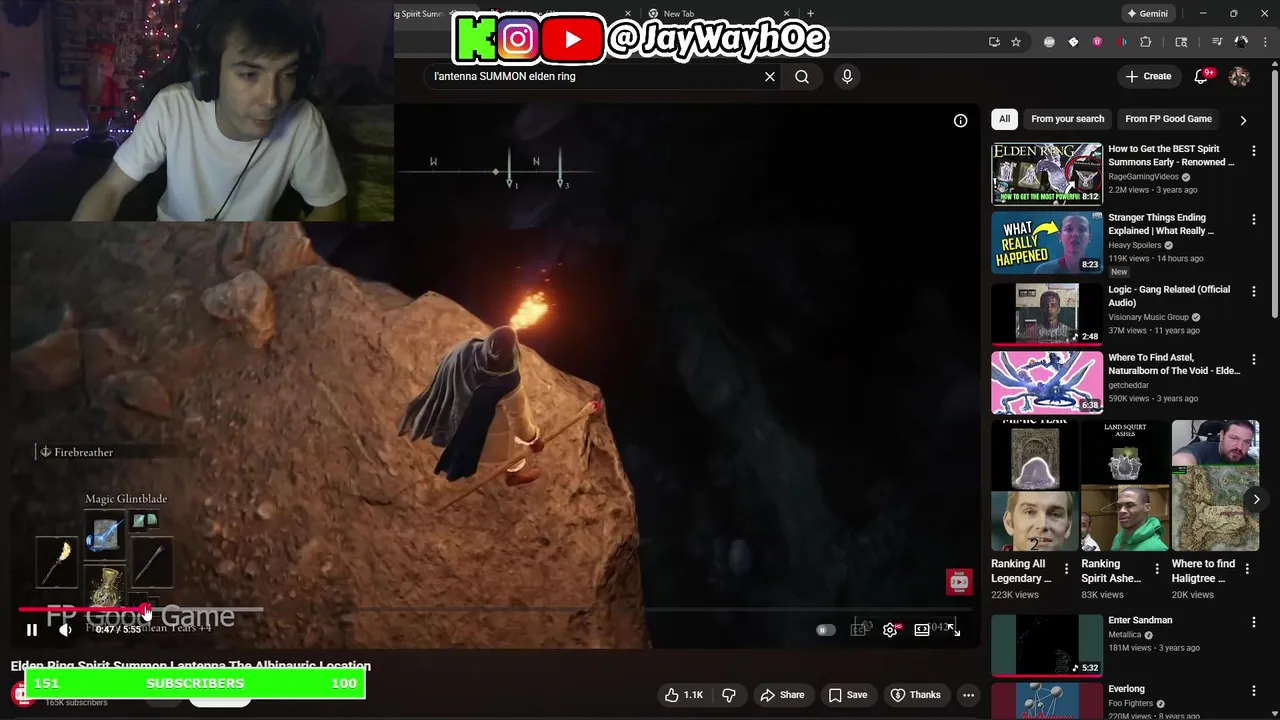The height and width of the screenshot is (720, 1280).
Task: Open Everlong video title
Action: [x=1126, y=689]
